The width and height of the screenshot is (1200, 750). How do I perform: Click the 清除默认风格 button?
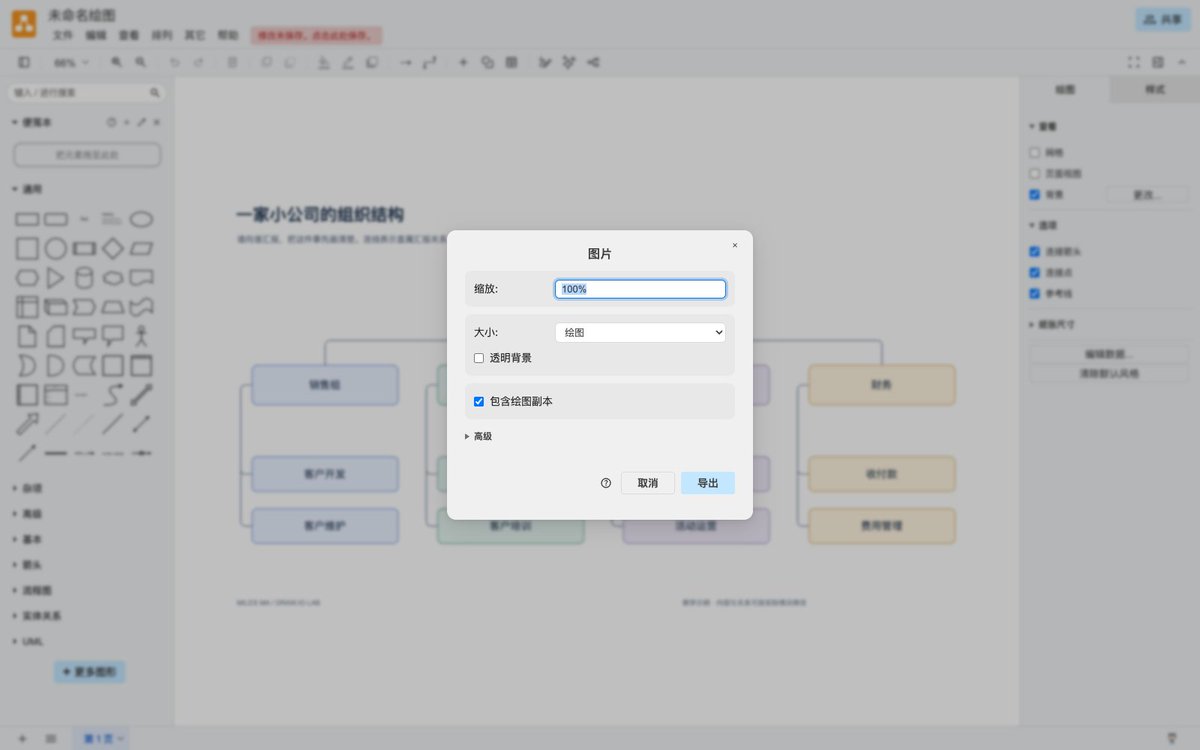[1109, 373]
